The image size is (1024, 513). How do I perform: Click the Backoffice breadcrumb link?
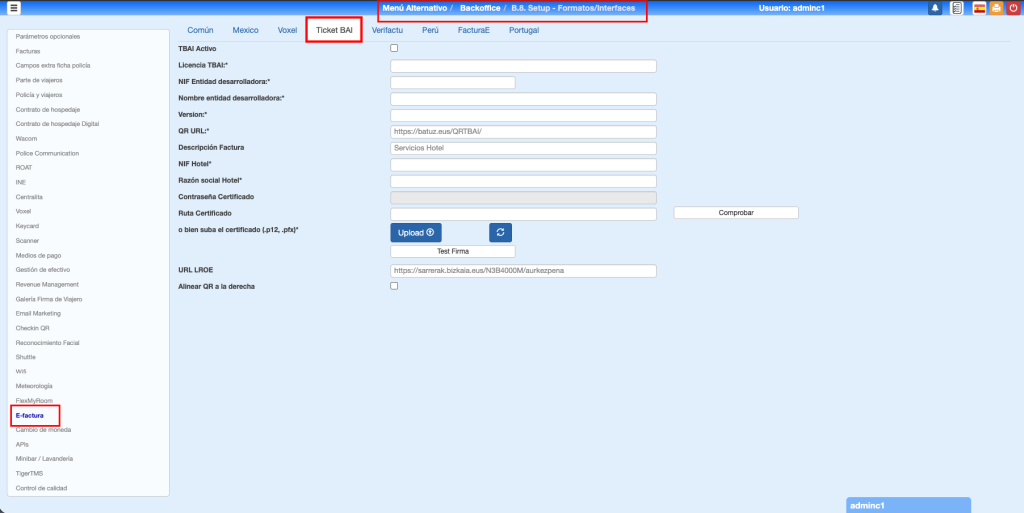click(x=480, y=8)
